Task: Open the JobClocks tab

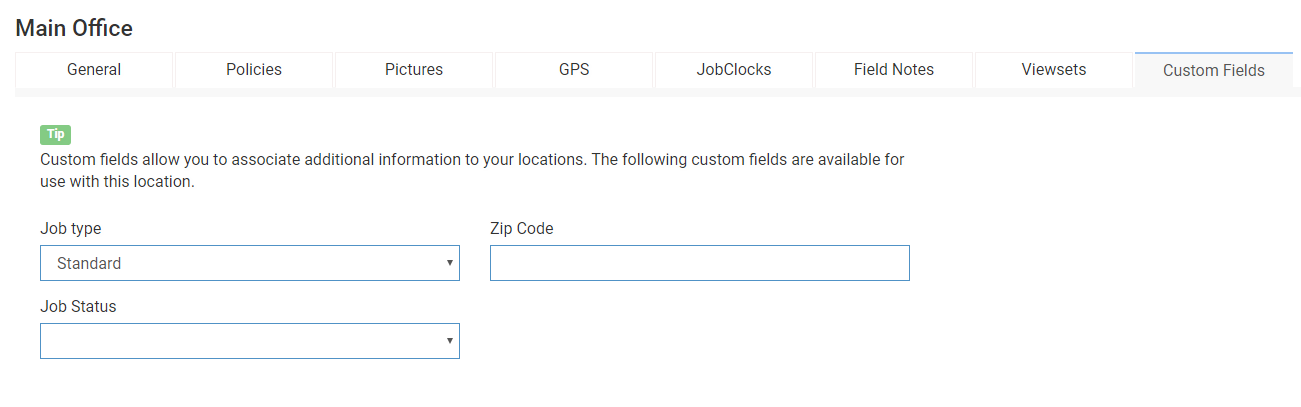Action: coord(734,70)
